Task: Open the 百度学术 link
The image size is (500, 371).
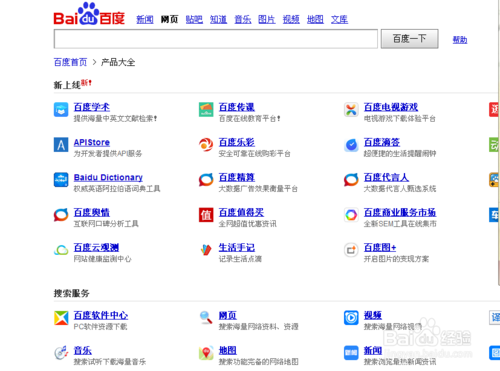Action: click(92, 107)
